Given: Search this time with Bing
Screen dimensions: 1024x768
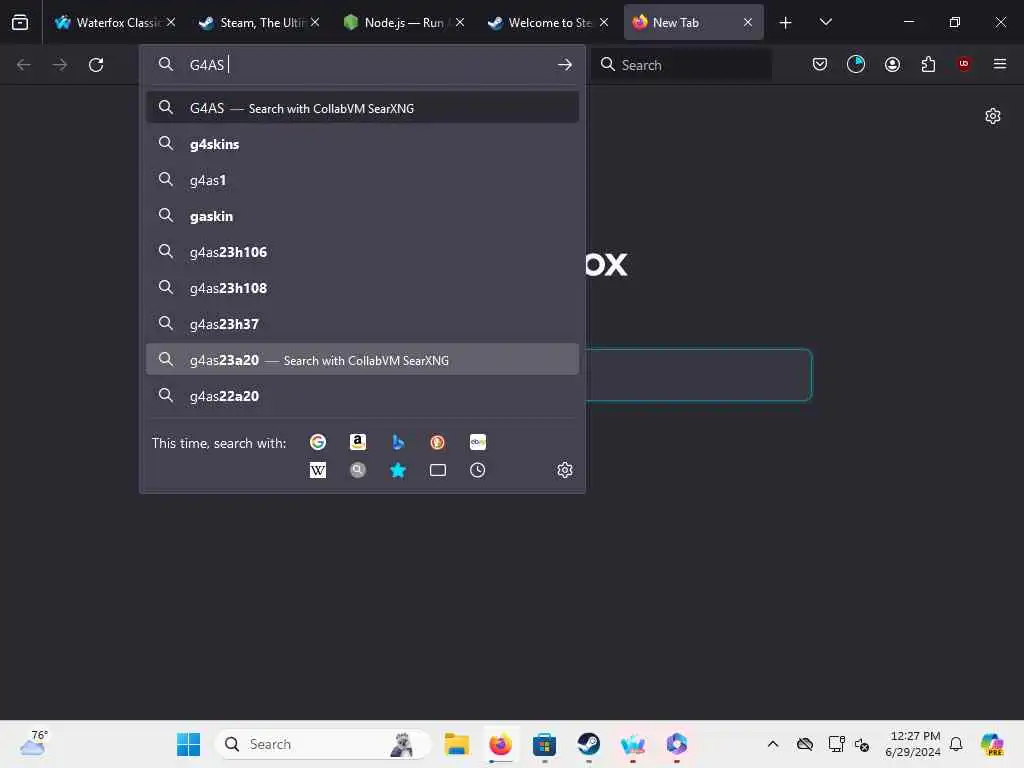Looking at the screenshot, I should point(398,442).
